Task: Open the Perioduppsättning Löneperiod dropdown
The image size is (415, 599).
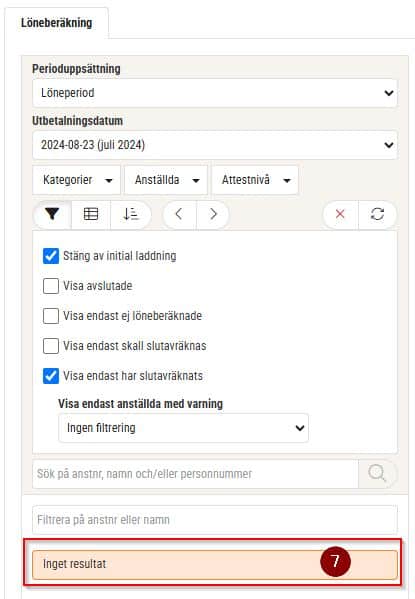Action: point(215,93)
